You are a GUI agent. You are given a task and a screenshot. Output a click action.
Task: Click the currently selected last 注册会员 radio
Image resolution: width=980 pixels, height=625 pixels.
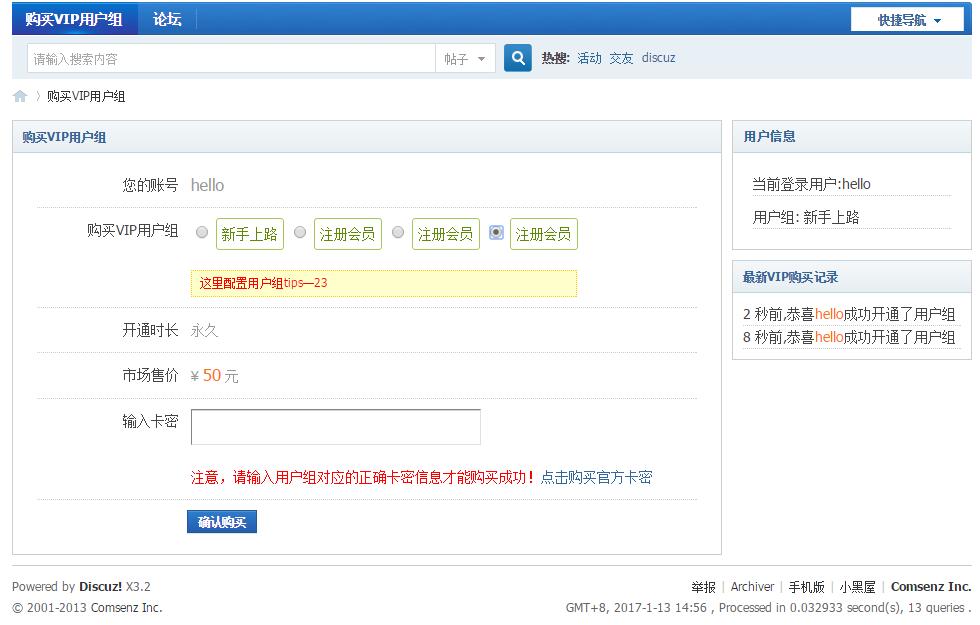[x=496, y=233]
